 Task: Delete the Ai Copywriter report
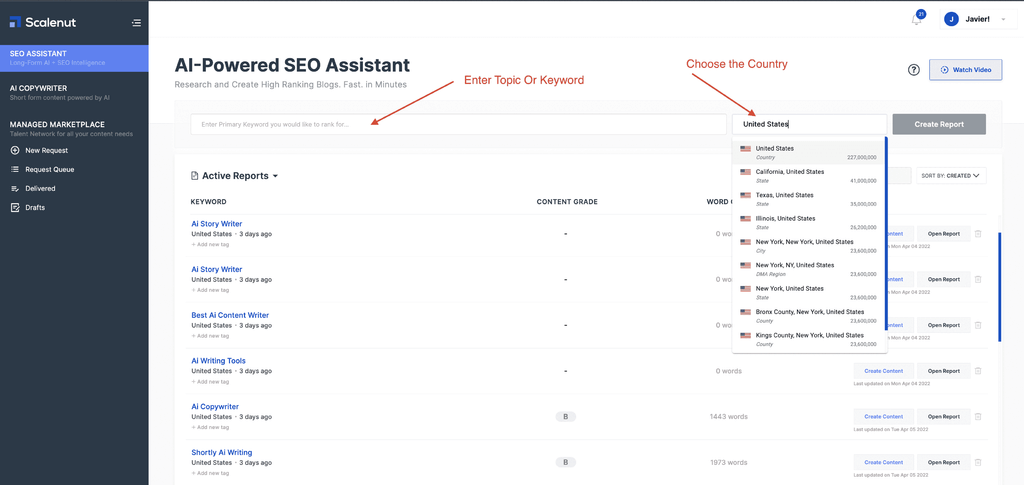978,416
